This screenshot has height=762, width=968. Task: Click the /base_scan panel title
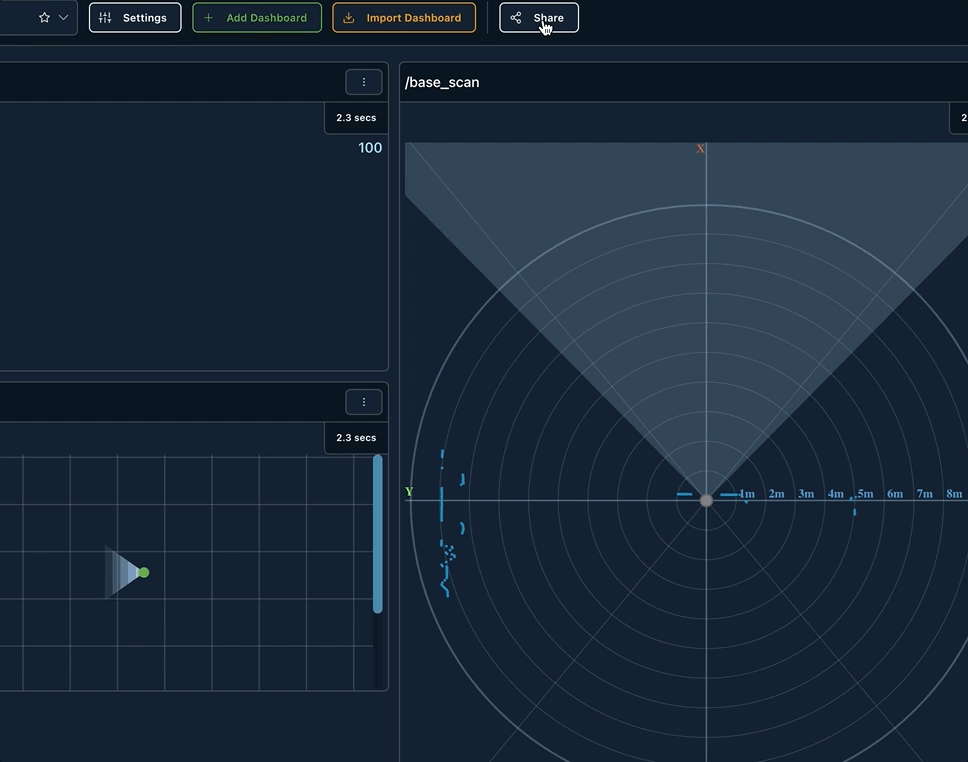pyautogui.click(x=441, y=82)
